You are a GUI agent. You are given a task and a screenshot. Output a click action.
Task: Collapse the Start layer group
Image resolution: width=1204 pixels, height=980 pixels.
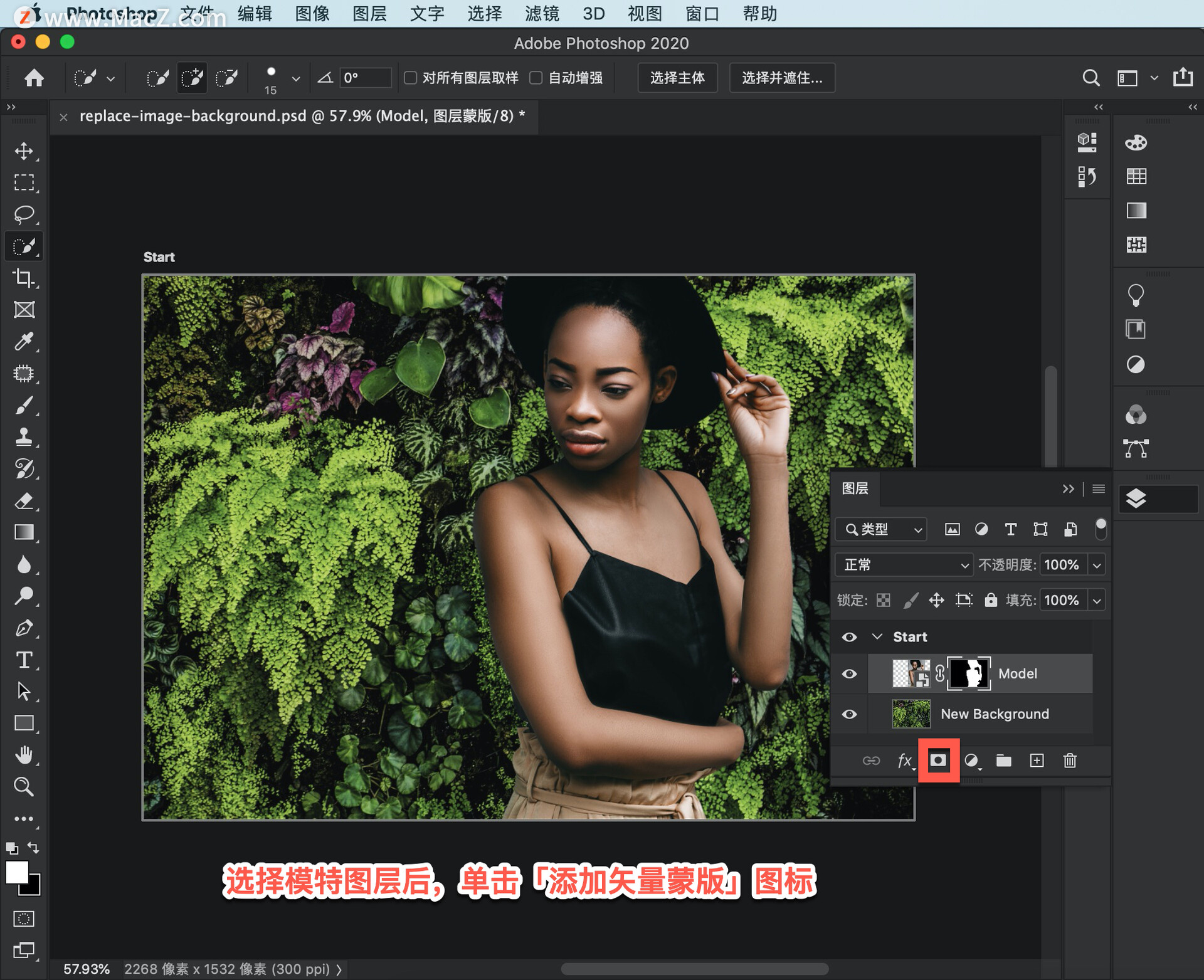(x=877, y=637)
